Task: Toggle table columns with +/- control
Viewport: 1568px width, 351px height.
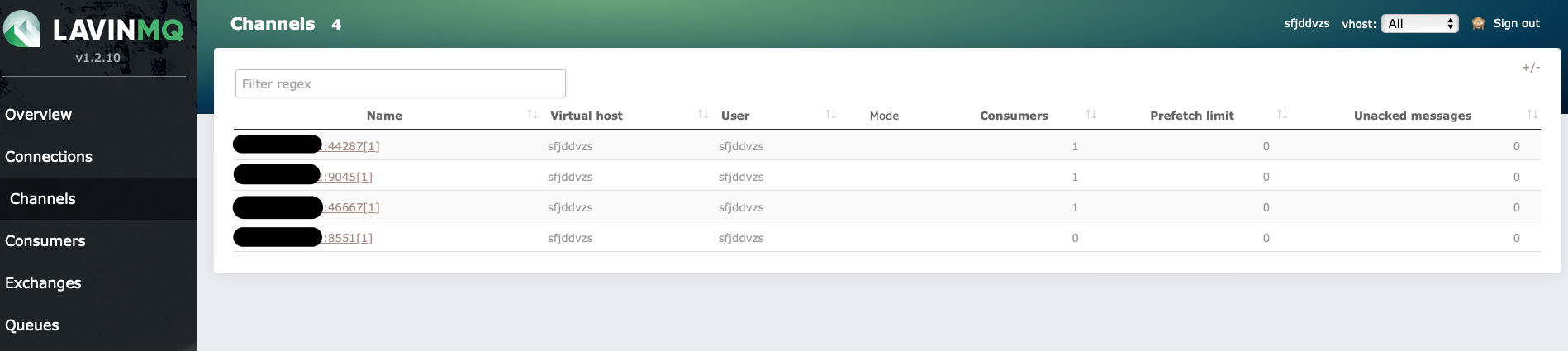Action: click(1531, 68)
